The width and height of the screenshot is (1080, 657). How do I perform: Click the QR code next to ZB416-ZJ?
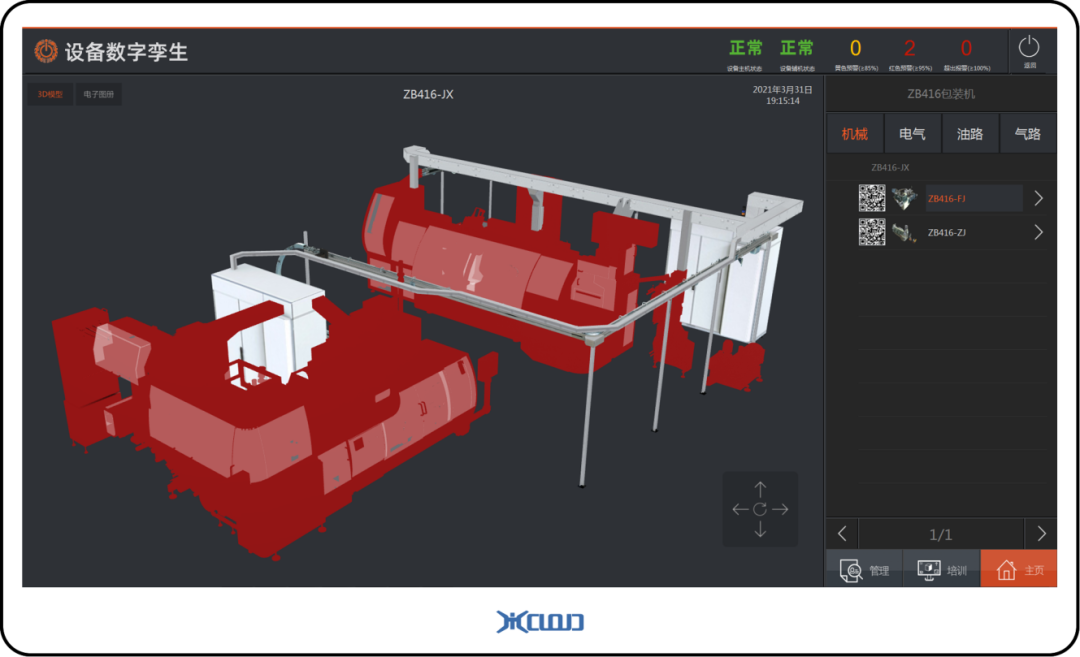point(872,232)
